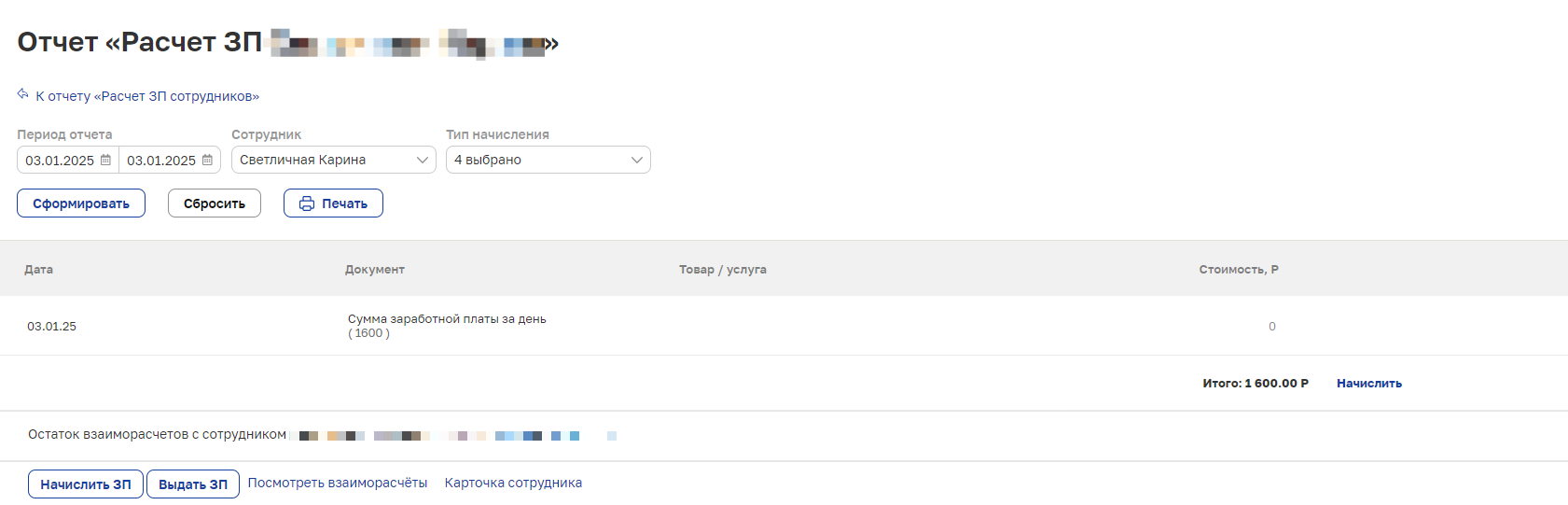Click the Сбросить button
The height and width of the screenshot is (505, 1568).
[215, 203]
